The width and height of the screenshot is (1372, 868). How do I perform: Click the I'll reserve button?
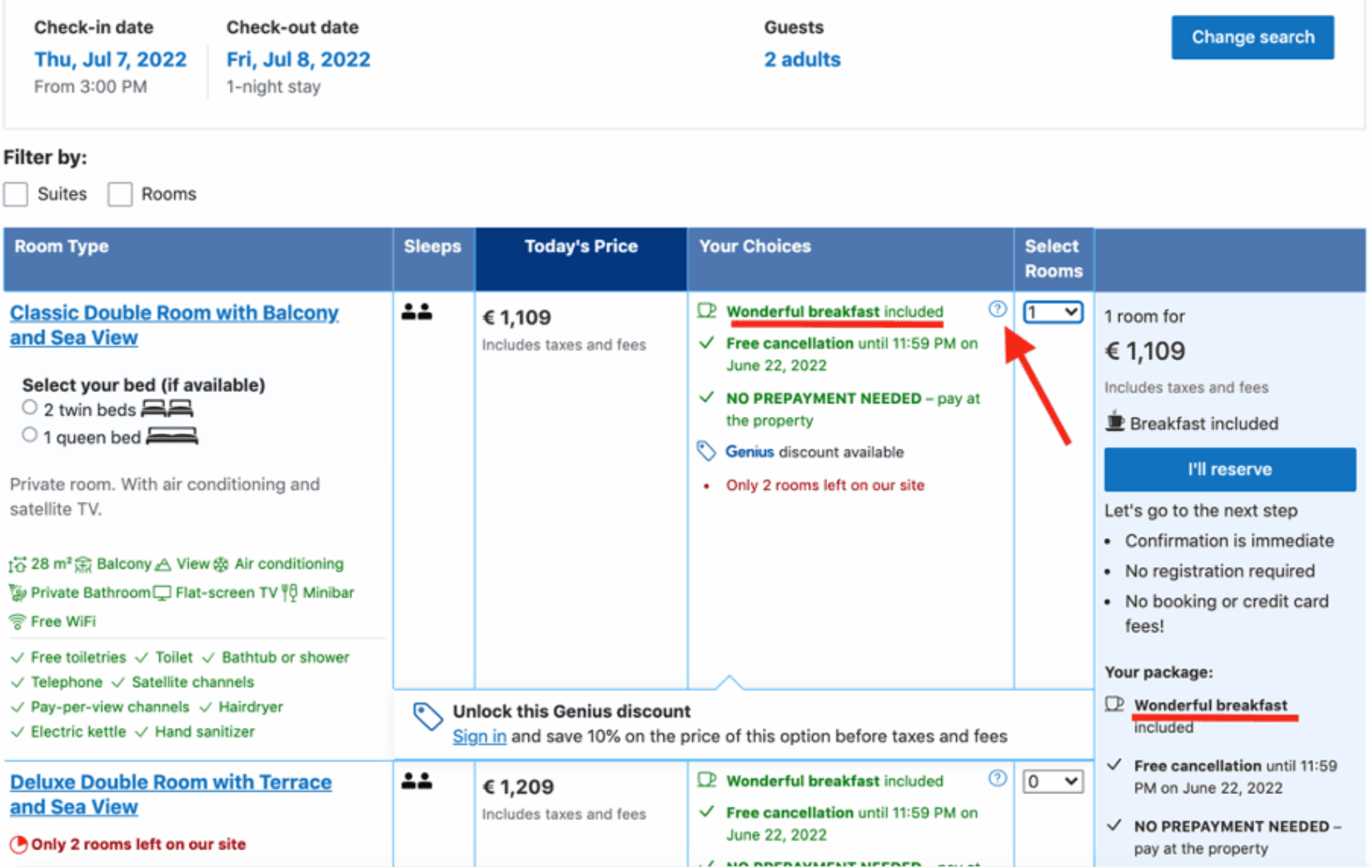coord(1228,469)
